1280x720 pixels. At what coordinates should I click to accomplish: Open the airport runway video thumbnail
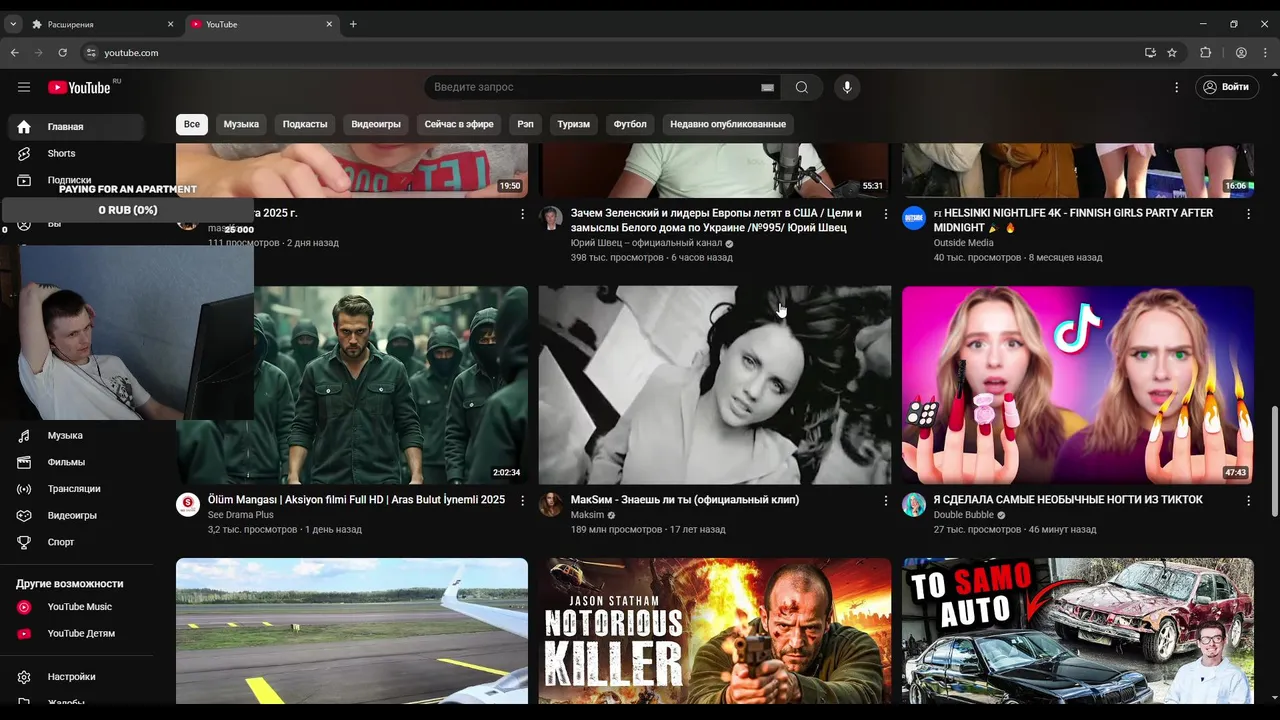click(352, 631)
